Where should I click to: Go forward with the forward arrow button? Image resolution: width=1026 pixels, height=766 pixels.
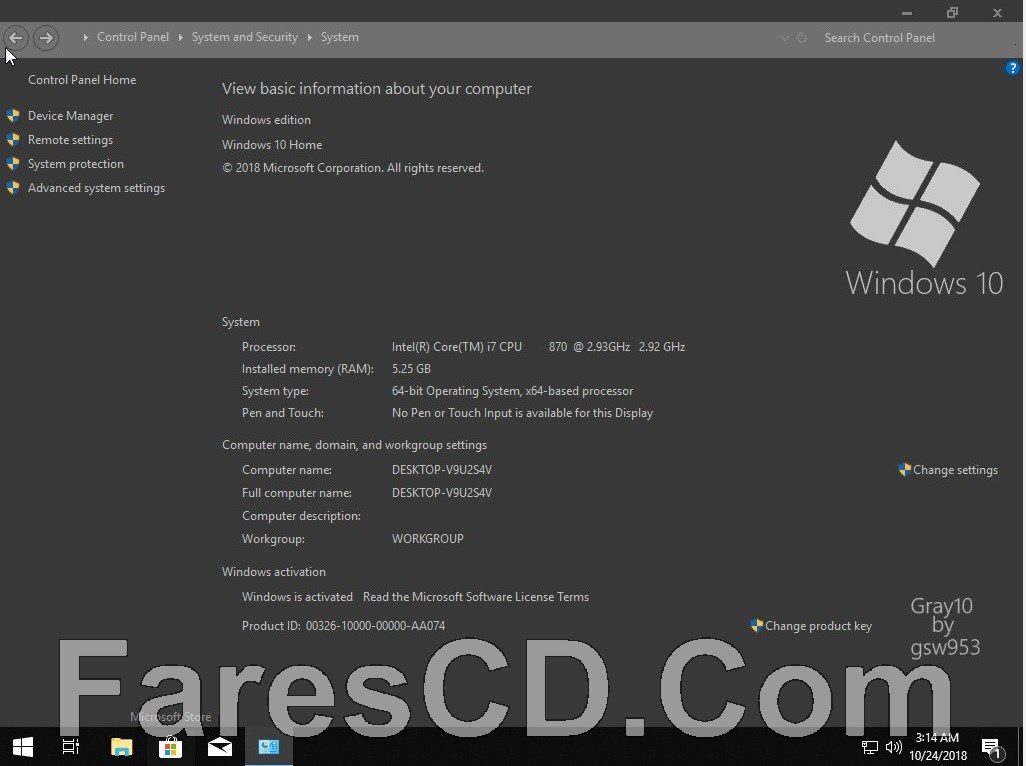46,38
